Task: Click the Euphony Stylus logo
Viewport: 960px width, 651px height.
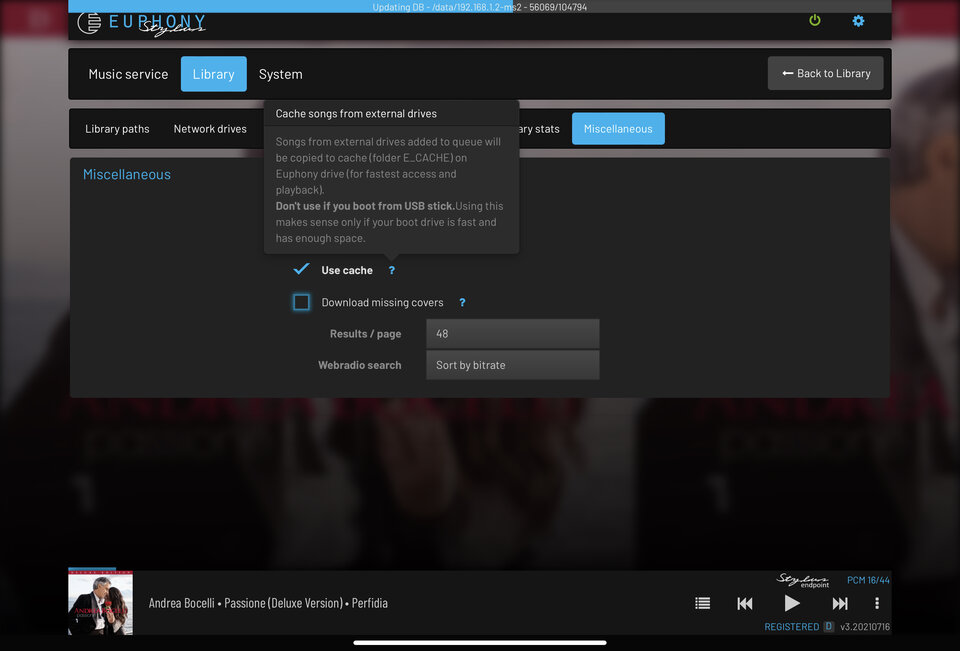Action: coord(141,23)
